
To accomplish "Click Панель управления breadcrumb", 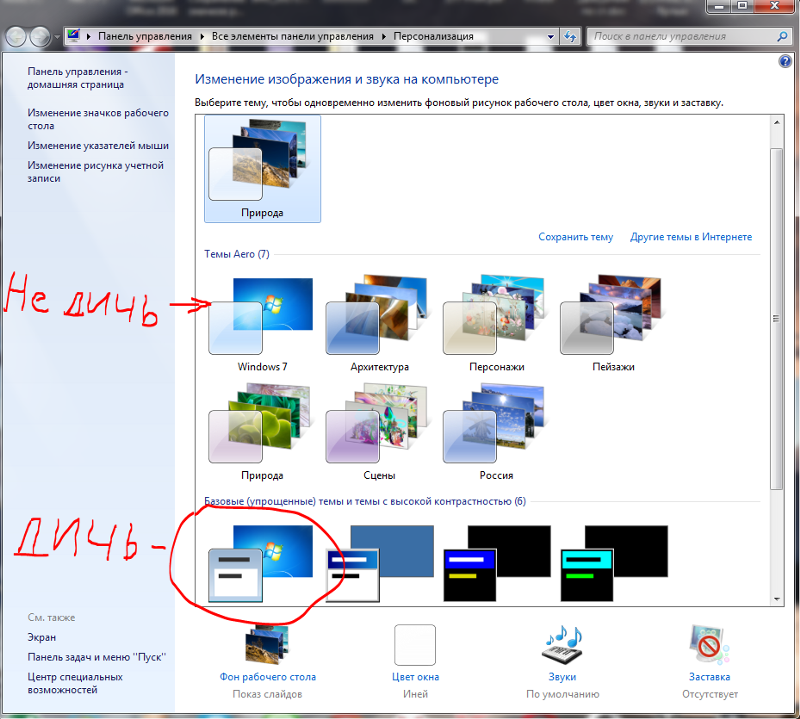I will [x=145, y=36].
